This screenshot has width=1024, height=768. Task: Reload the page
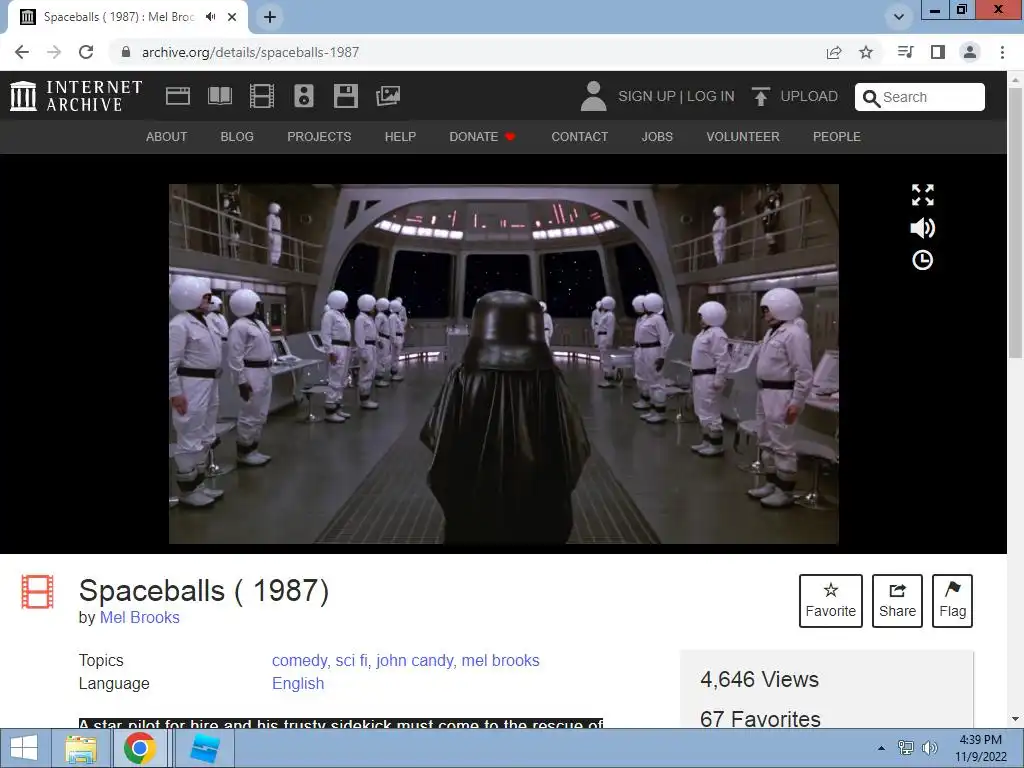coord(86,52)
